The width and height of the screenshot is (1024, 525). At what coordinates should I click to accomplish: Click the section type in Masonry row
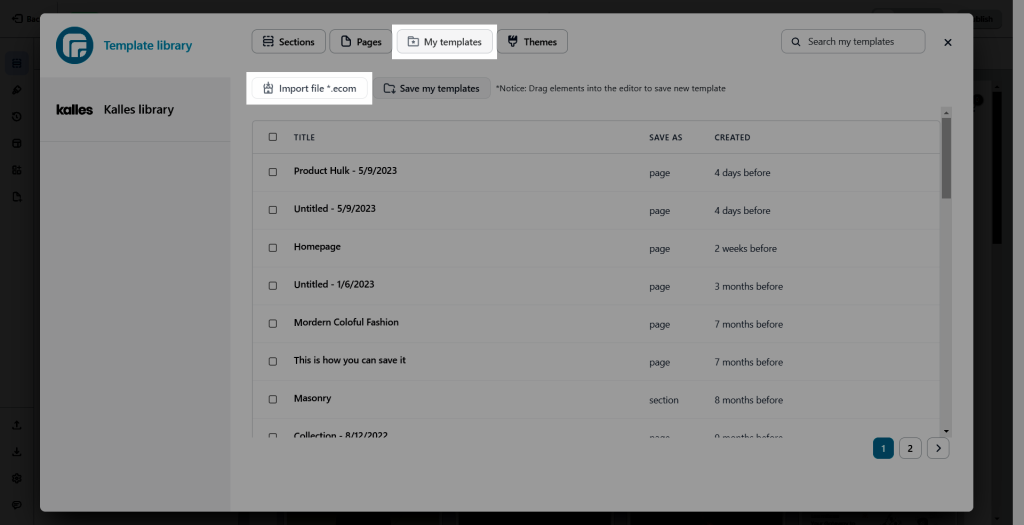664,400
